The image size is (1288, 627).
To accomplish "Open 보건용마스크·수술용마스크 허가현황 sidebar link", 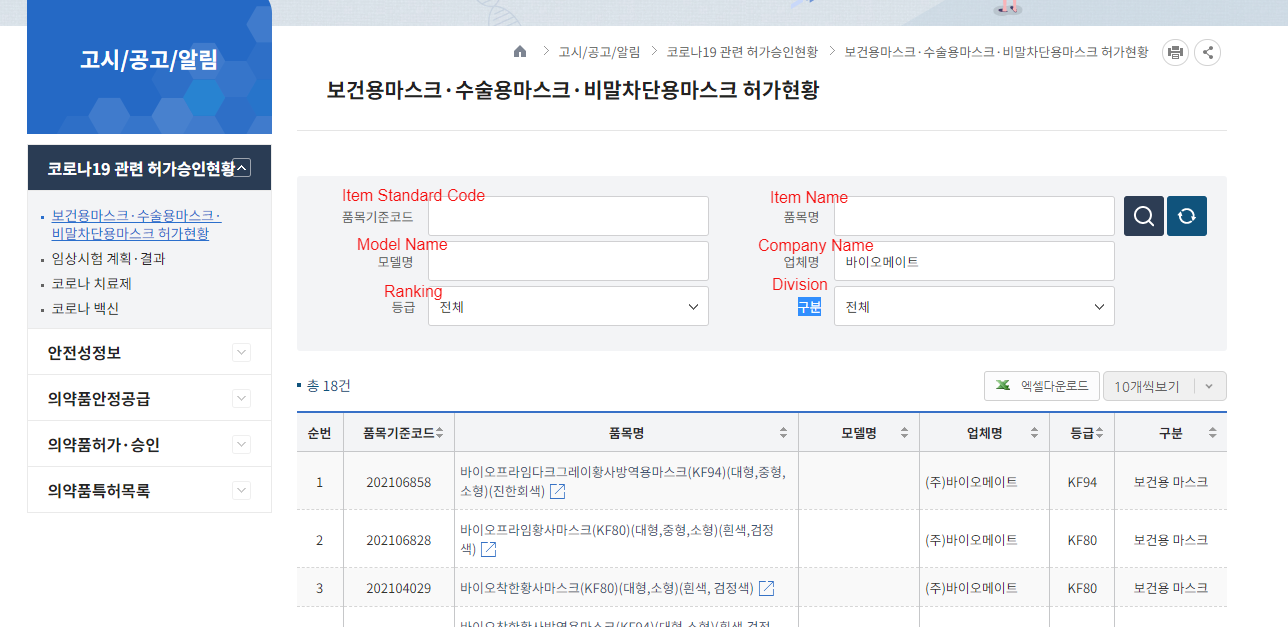I will [x=136, y=225].
